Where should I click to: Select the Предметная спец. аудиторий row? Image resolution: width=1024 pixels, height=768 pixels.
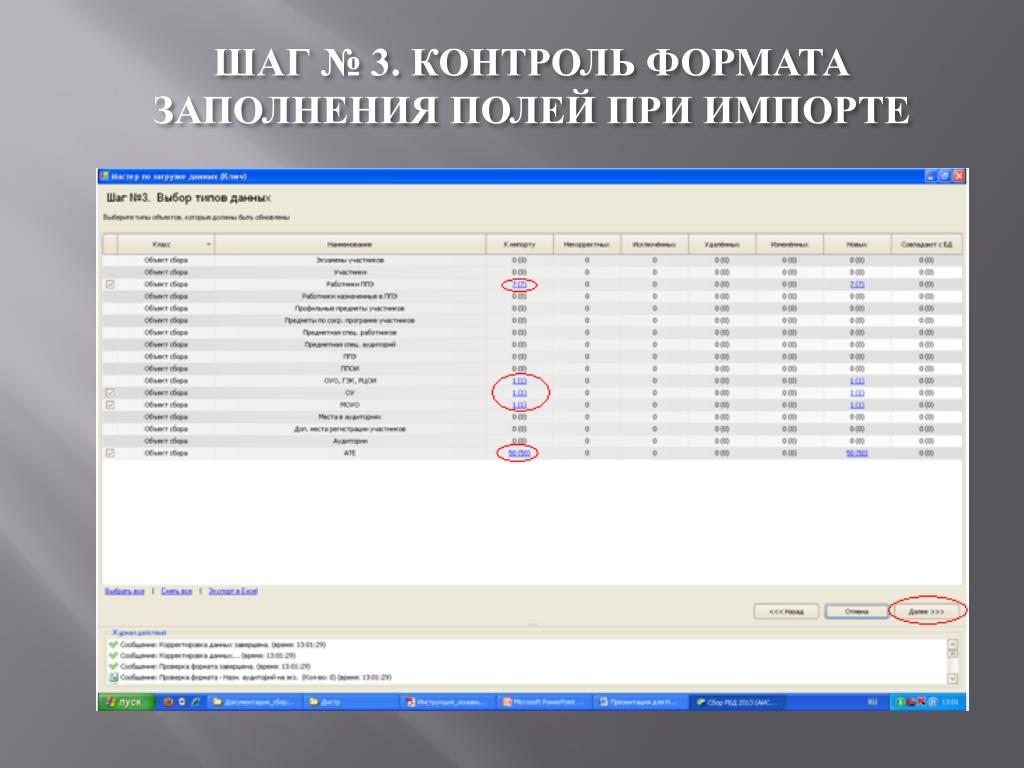[350, 345]
